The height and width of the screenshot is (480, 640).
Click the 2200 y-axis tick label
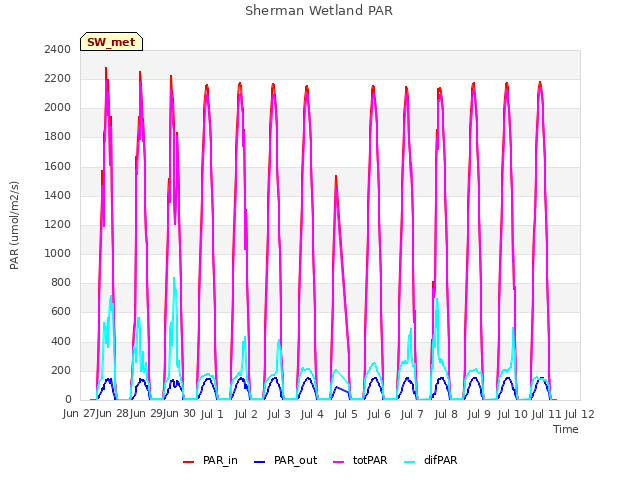click(58, 78)
